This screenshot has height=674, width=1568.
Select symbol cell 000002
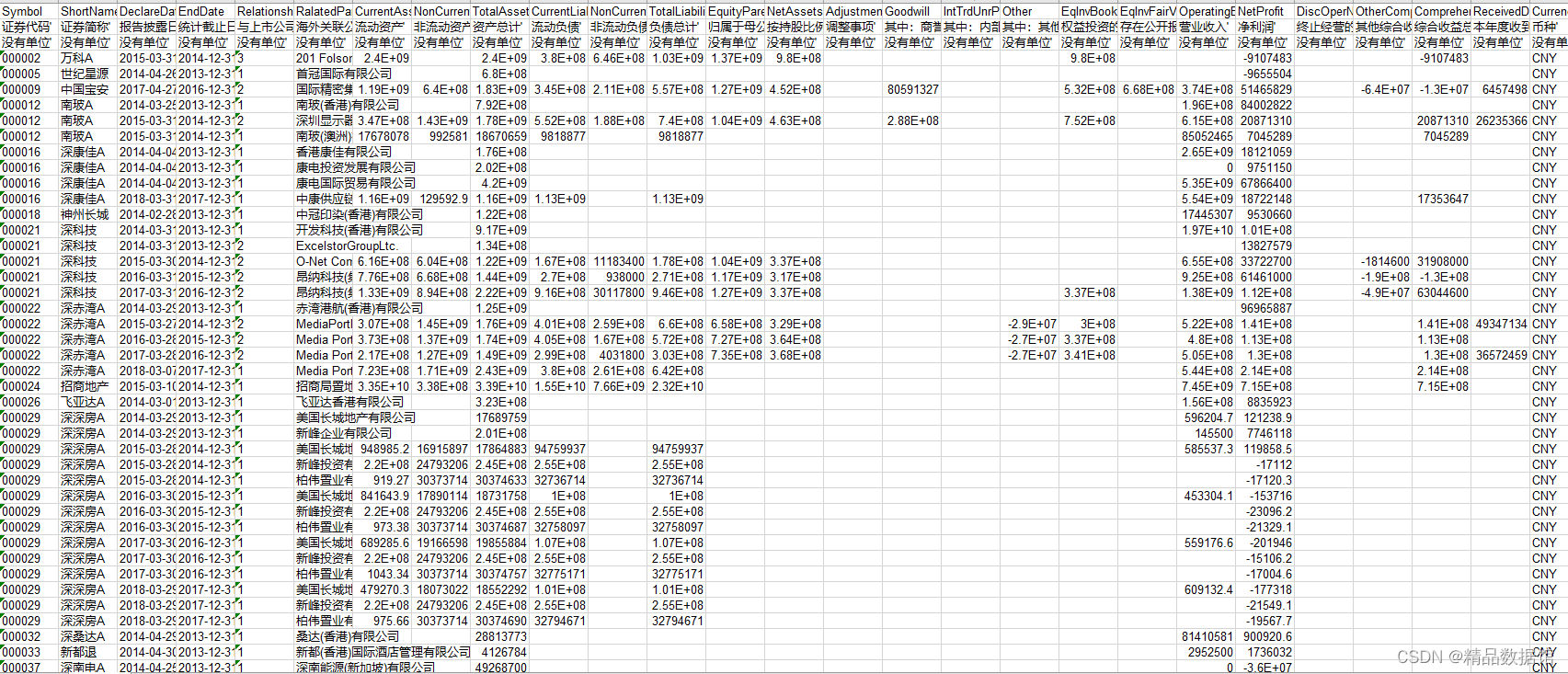[x=29, y=58]
